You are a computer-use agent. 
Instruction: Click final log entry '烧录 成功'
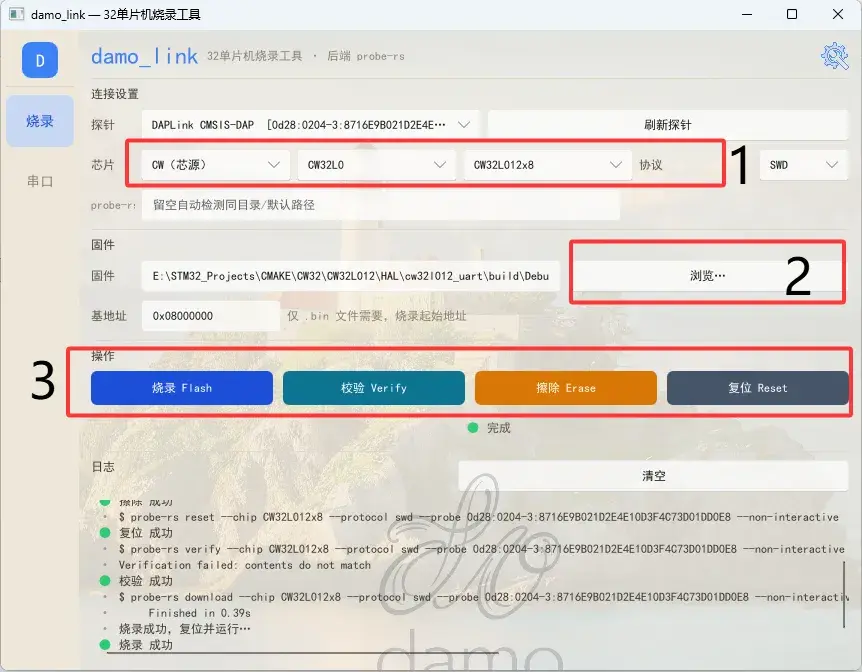[146, 645]
